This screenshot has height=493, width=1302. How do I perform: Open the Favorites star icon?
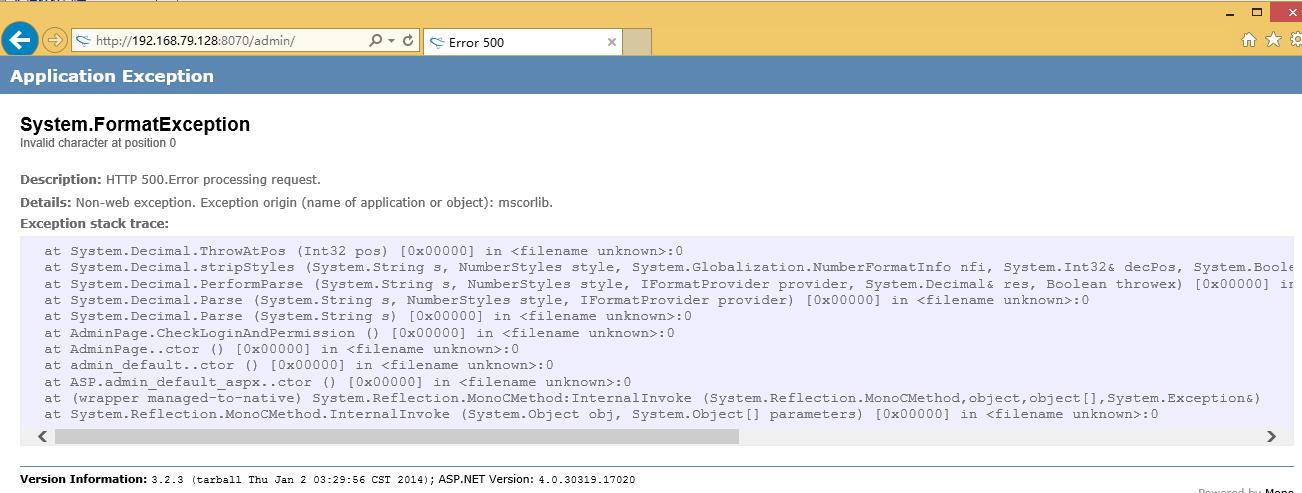coord(1273,40)
